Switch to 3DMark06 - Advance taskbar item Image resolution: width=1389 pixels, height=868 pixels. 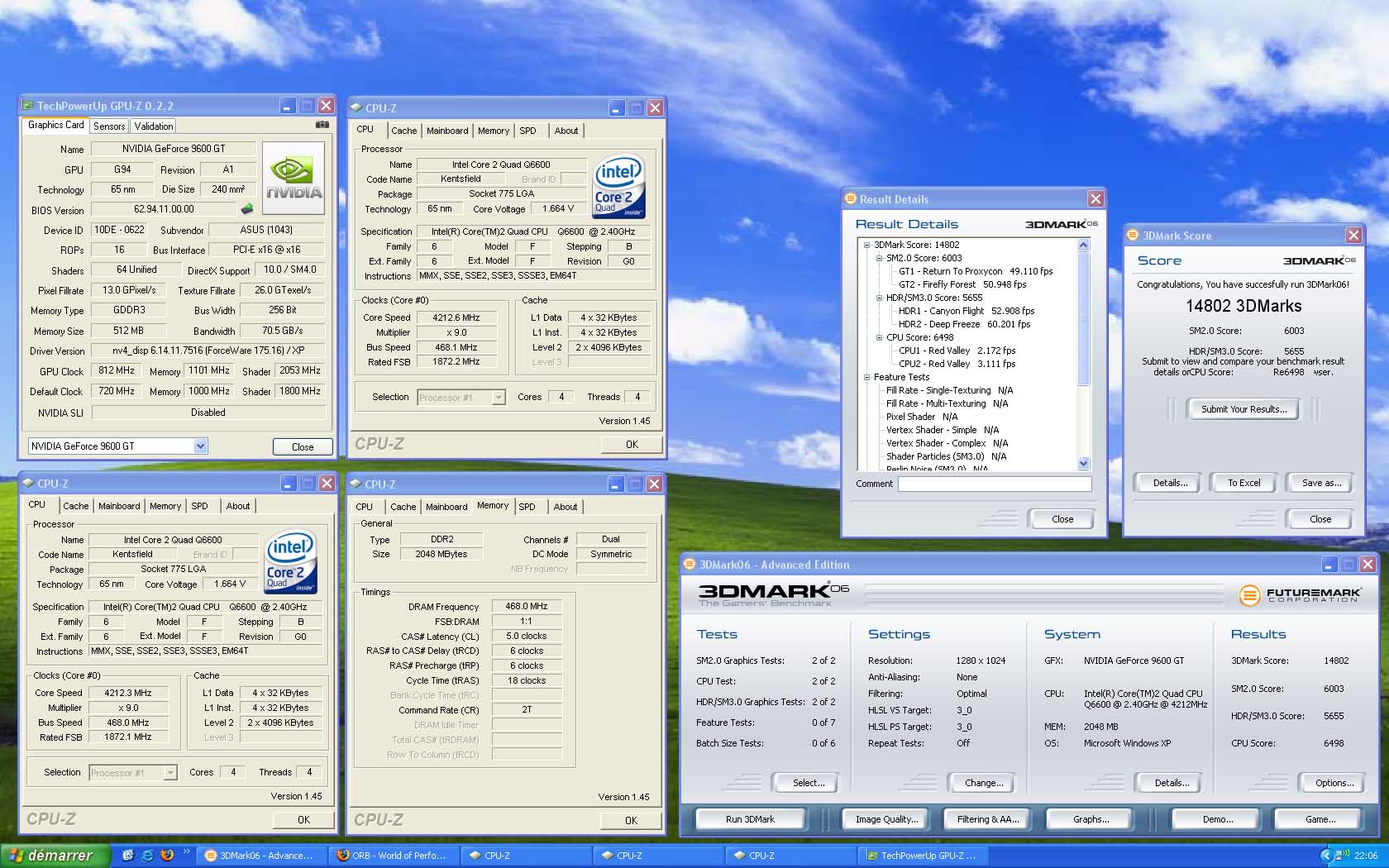[x=261, y=856]
